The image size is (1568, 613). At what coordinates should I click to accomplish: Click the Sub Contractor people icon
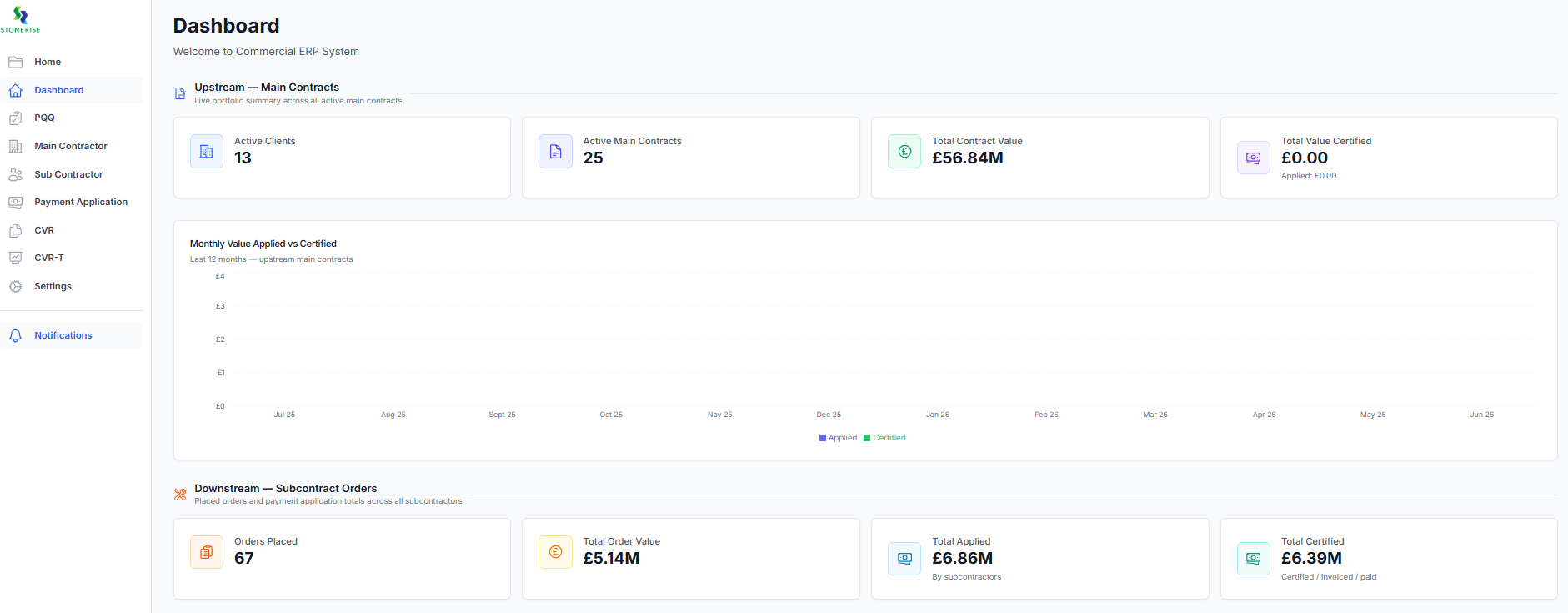point(15,174)
